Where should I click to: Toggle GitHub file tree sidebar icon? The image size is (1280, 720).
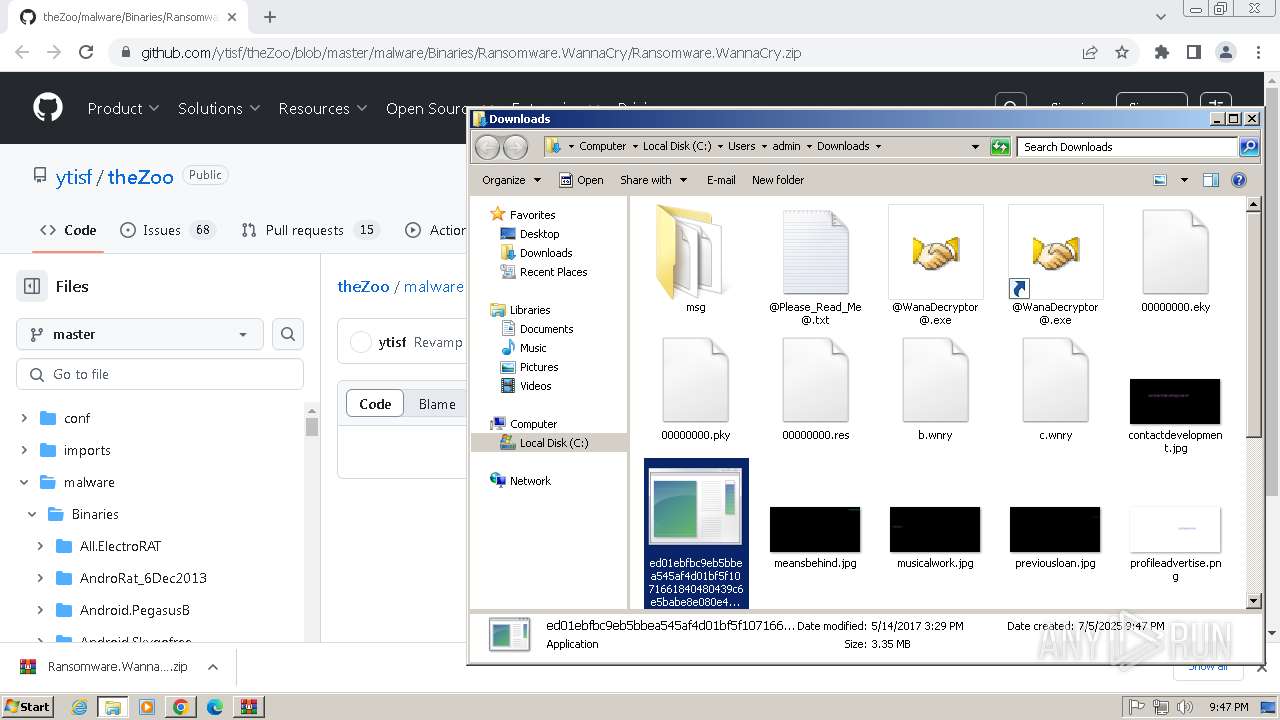pyautogui.click(x=32, y=286)
